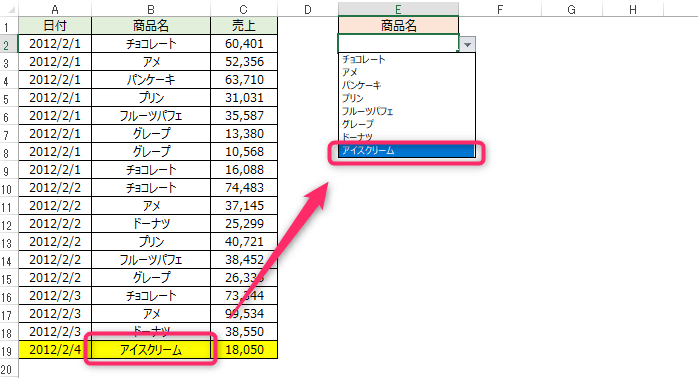Select column A header
698x378 pixels.
(x=55, y=9)
